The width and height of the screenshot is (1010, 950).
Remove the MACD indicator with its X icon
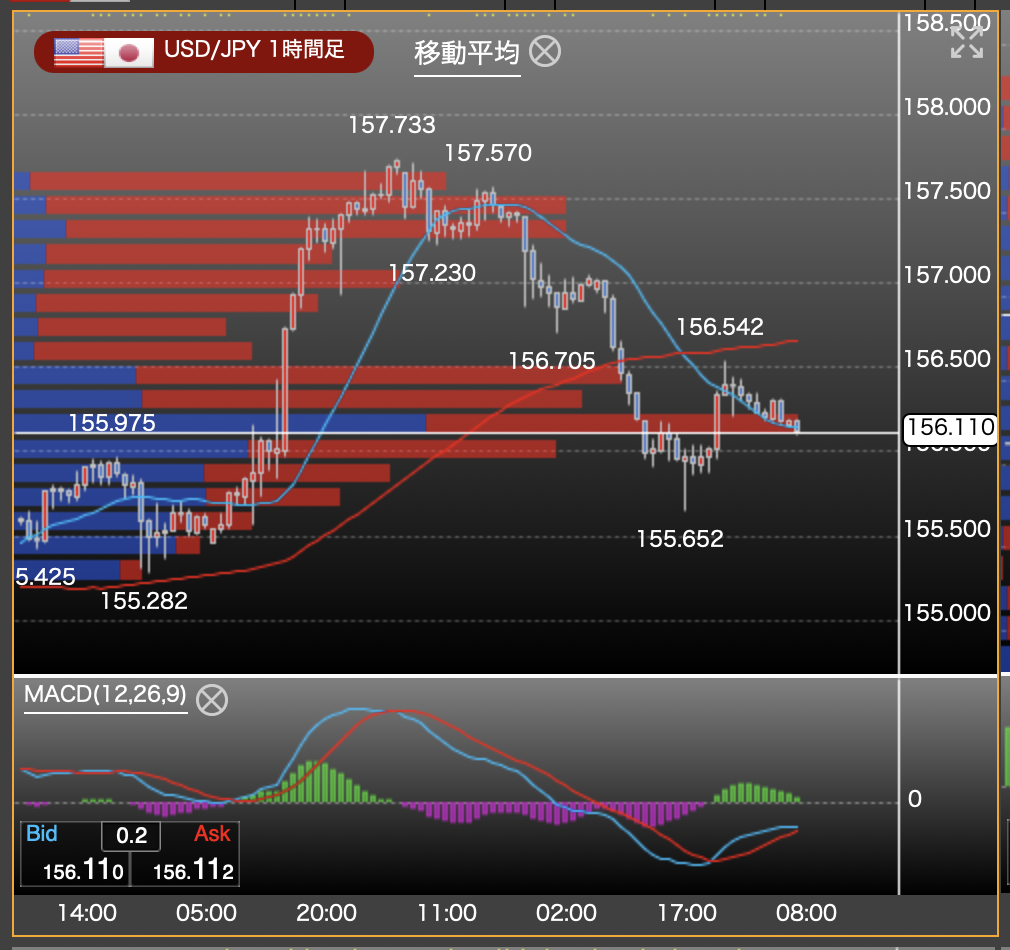point(211,700)
